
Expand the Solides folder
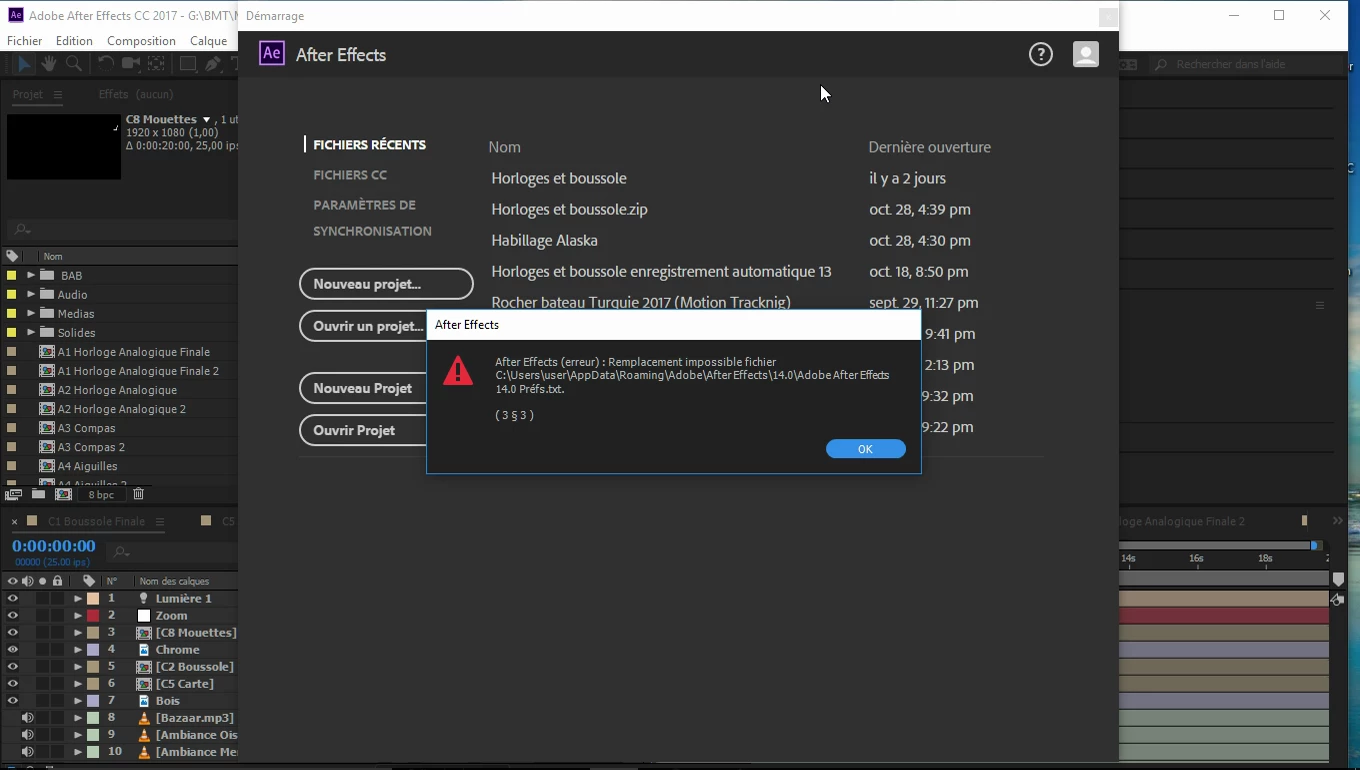[x=30, y=332]
